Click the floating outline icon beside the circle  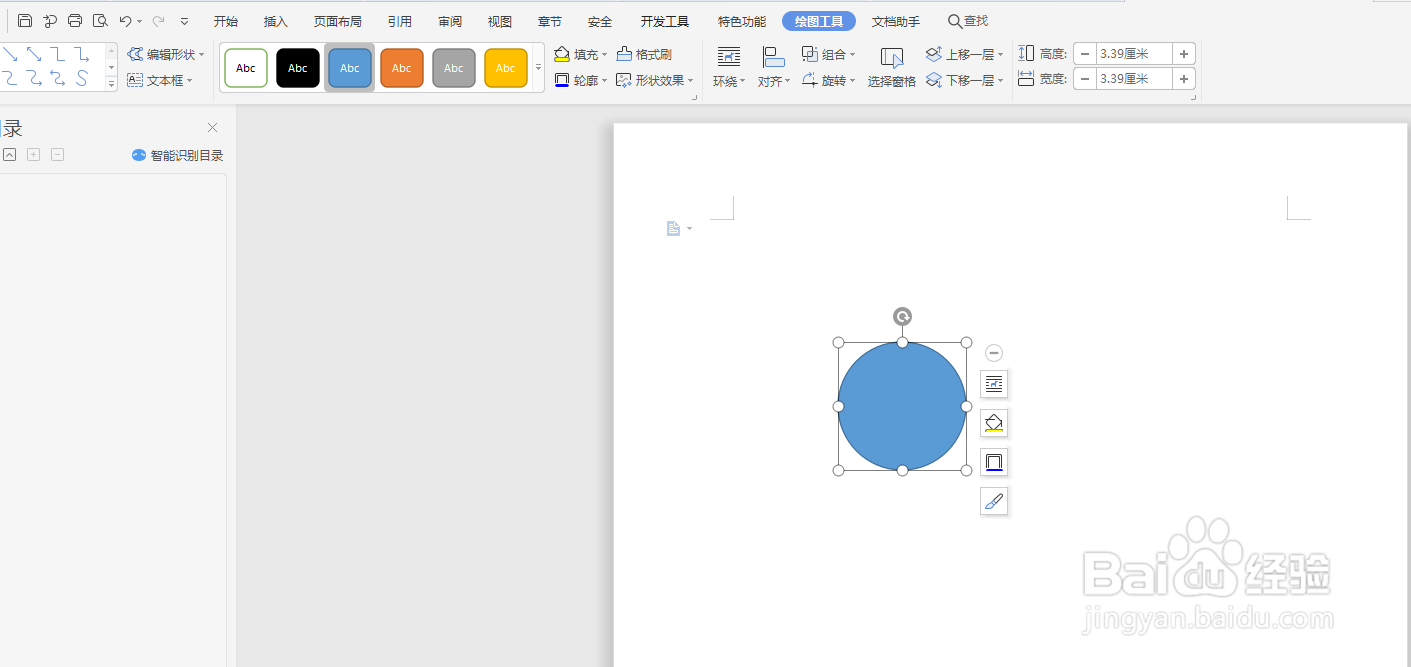tap(993, 461)
